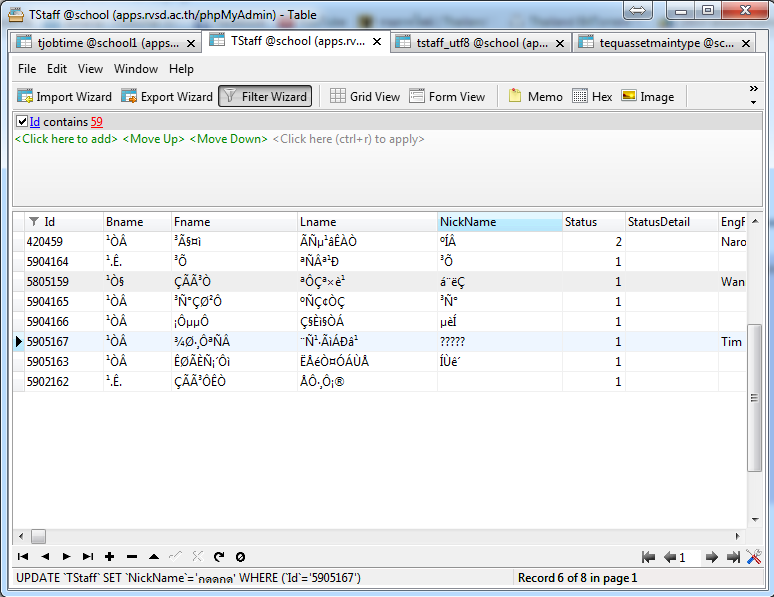The height and width of the screenshot is (597, 774).
Task: Open the Memo viewer
Action: 535,97
